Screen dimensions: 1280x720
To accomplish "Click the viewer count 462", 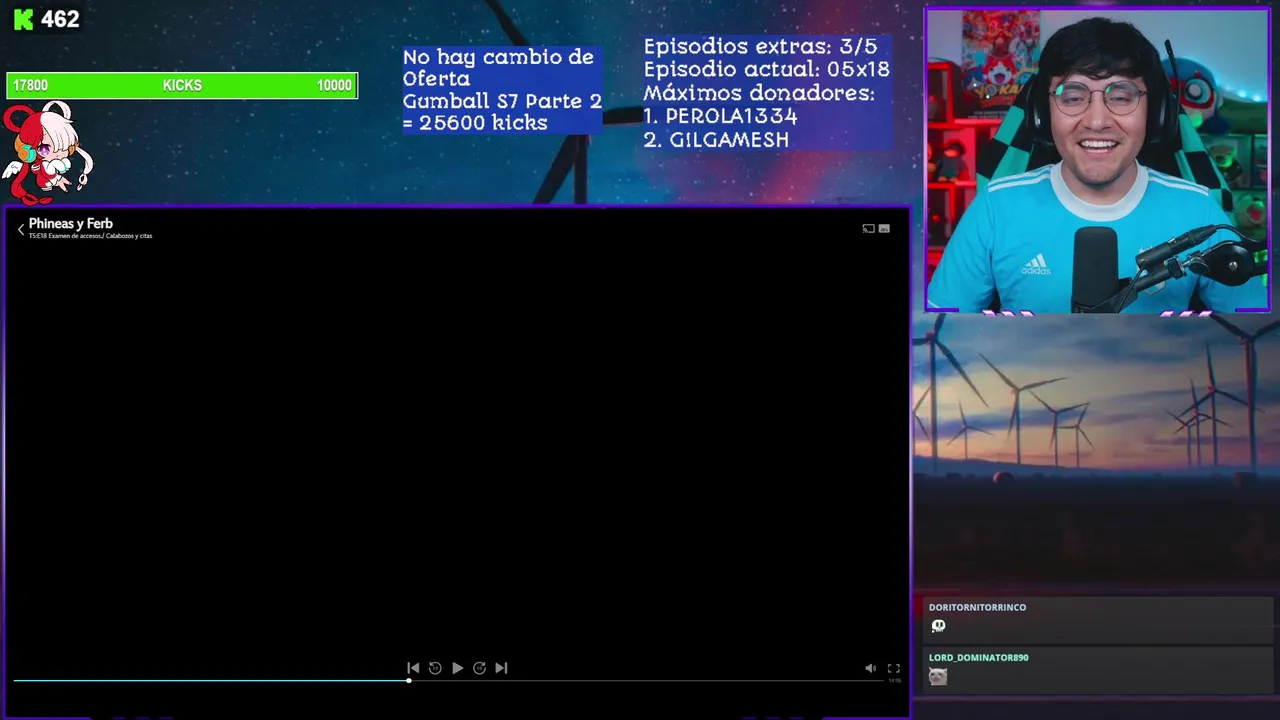I will point(60,19).
